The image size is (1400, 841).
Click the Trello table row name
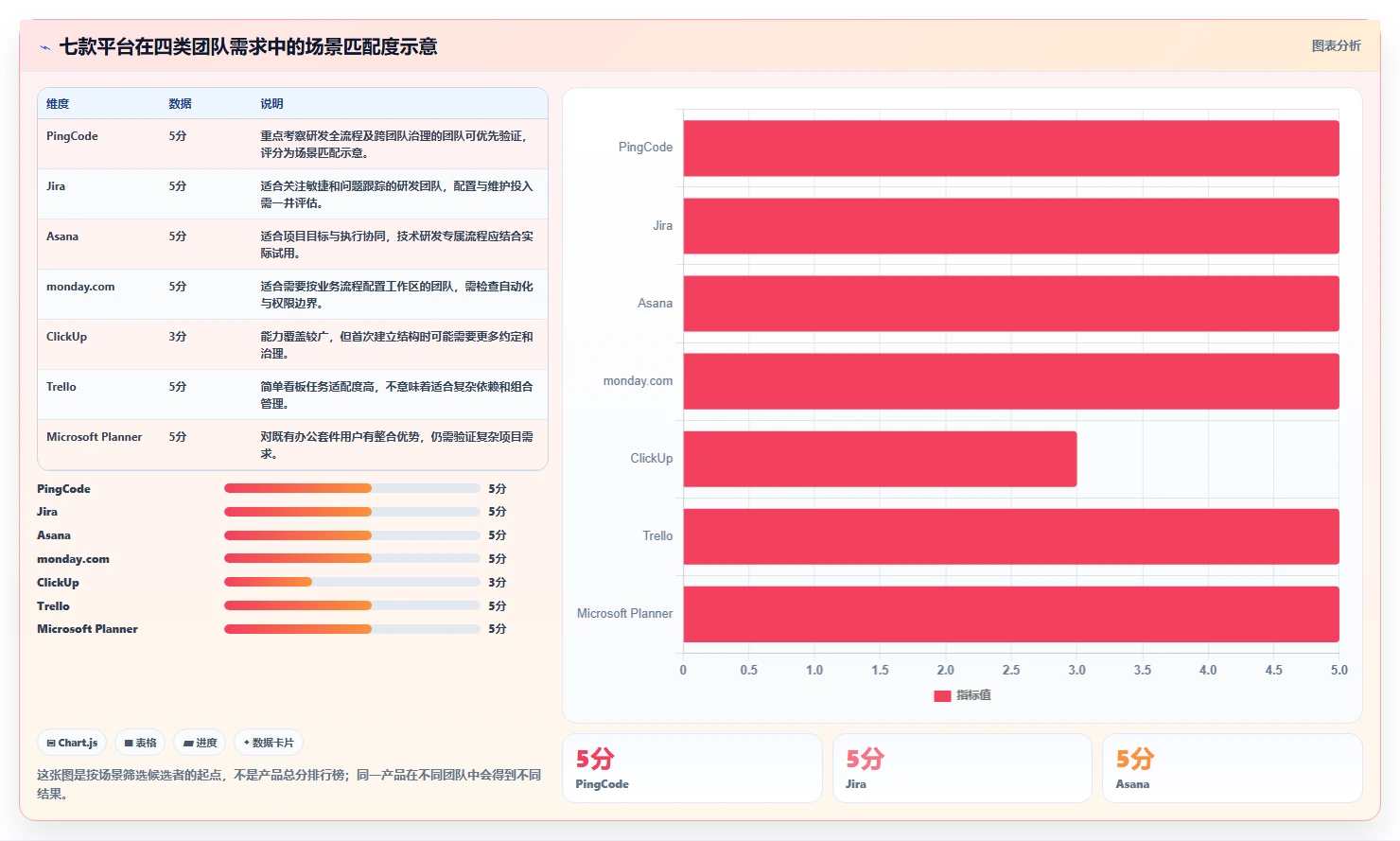[61, 387]
